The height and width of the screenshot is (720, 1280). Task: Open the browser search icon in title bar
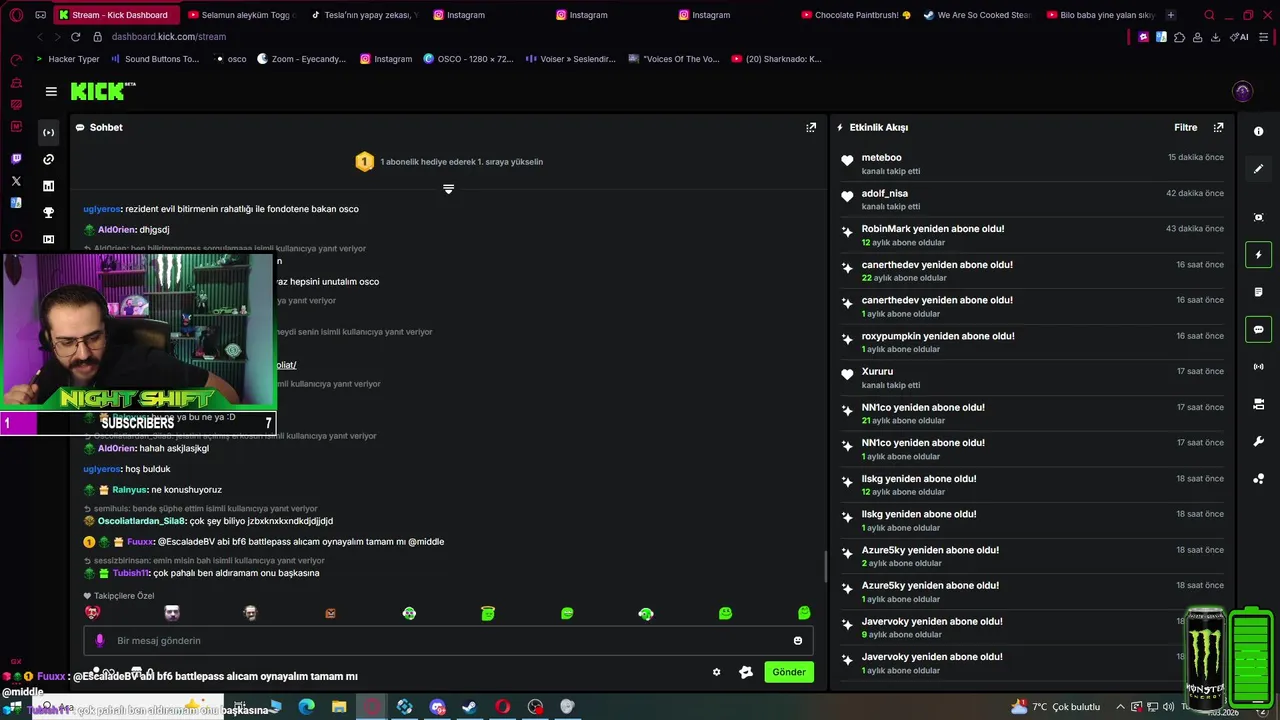[1209, 15]
